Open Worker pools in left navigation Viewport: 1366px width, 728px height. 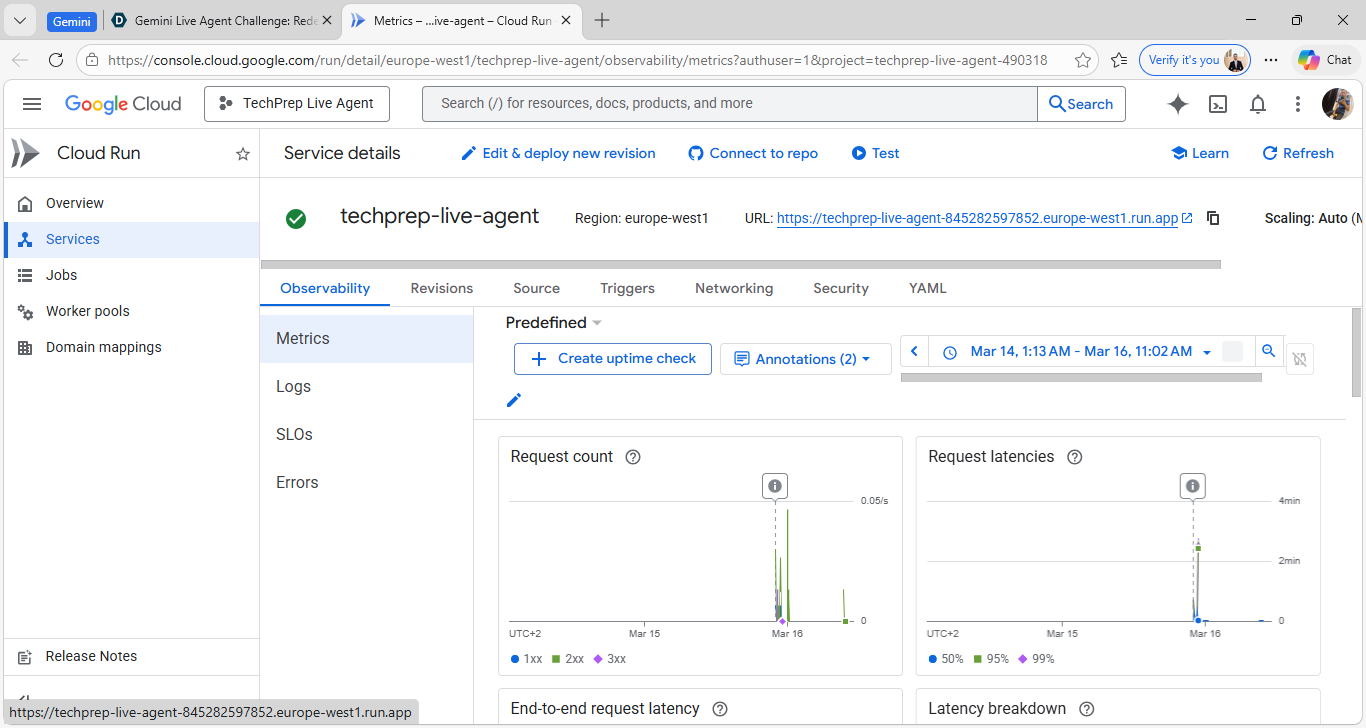131,311
